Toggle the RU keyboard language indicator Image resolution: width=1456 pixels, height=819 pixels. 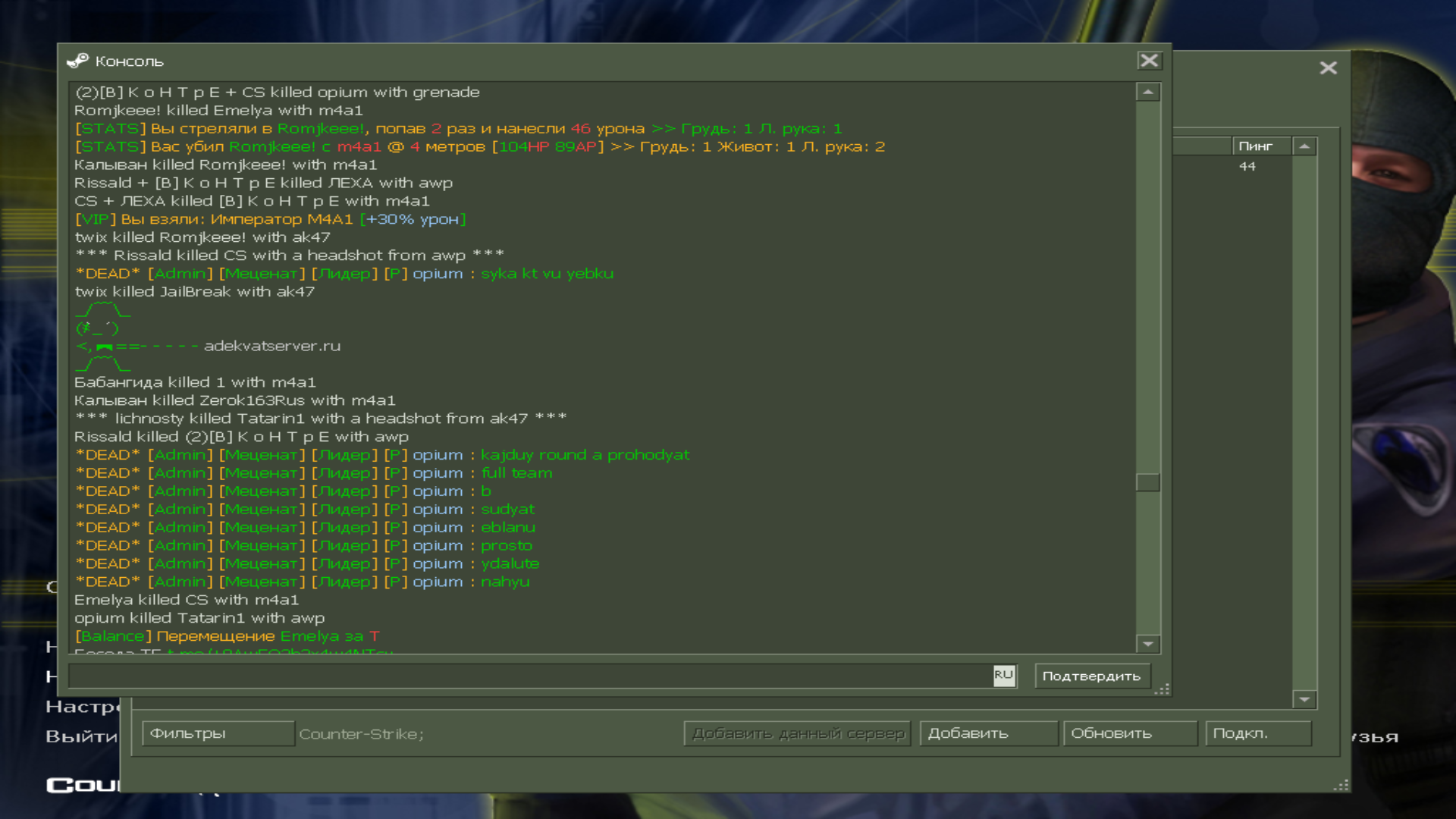coord(1003,675)
